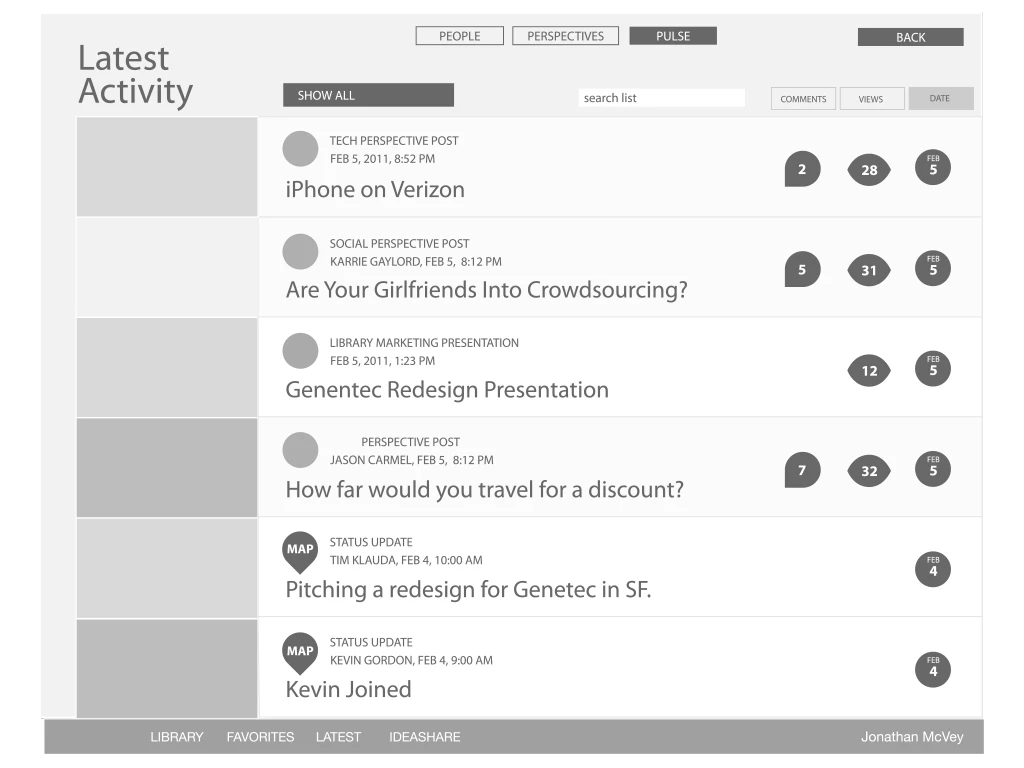The image size is (1024, 768).
Task: Click the views badge 12 on the presentation entry
Action: click(868, 369)
